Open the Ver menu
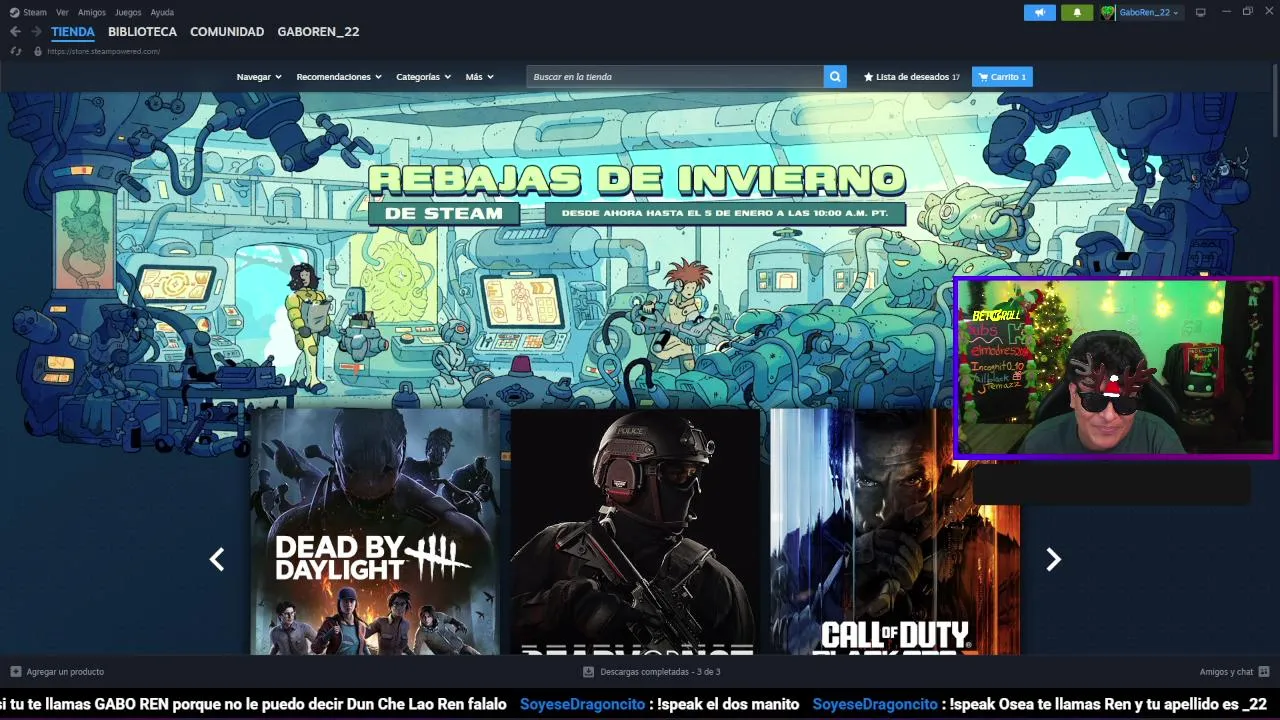This screenshot has width=1280, height=720. point(62,12)
